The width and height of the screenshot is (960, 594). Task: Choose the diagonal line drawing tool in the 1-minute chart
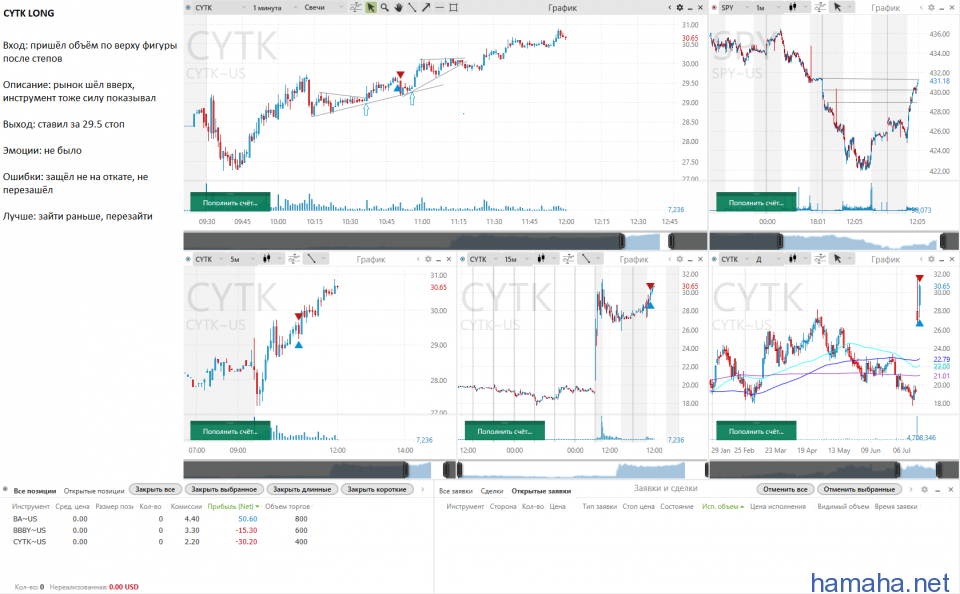click(412, 7)
